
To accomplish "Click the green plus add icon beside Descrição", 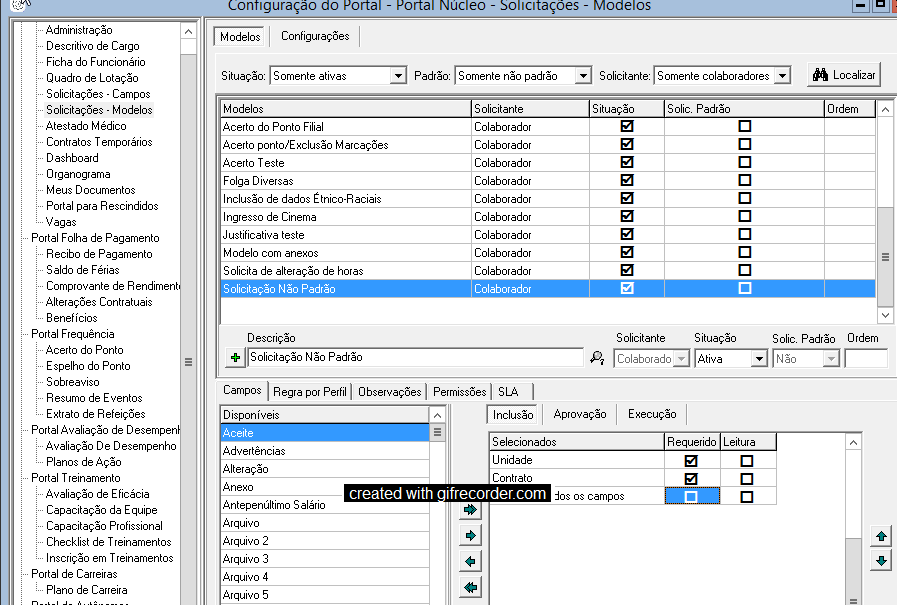I will [x=235, y=358].
